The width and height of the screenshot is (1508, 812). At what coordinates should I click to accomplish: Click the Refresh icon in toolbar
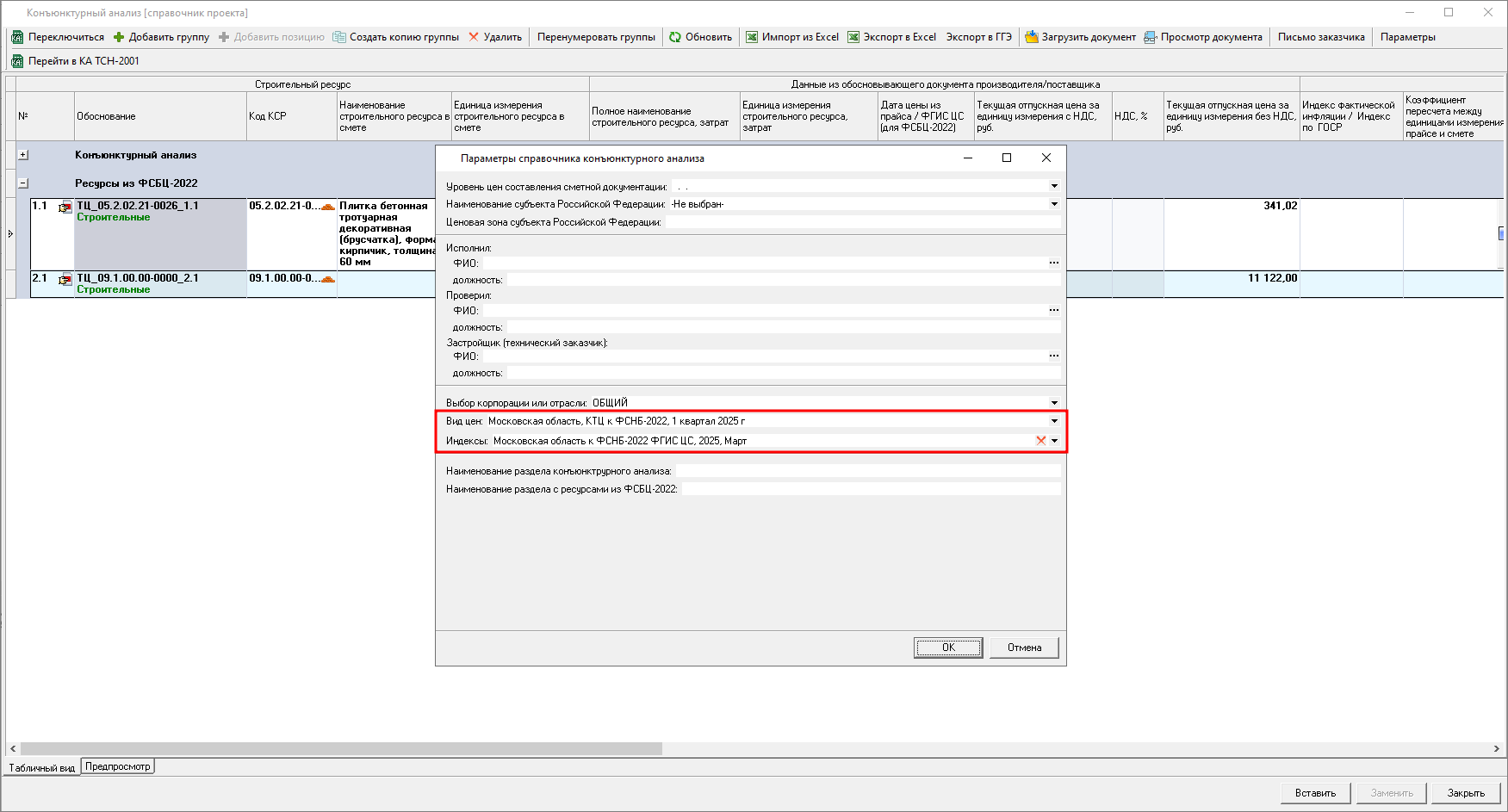coord(675,37)
